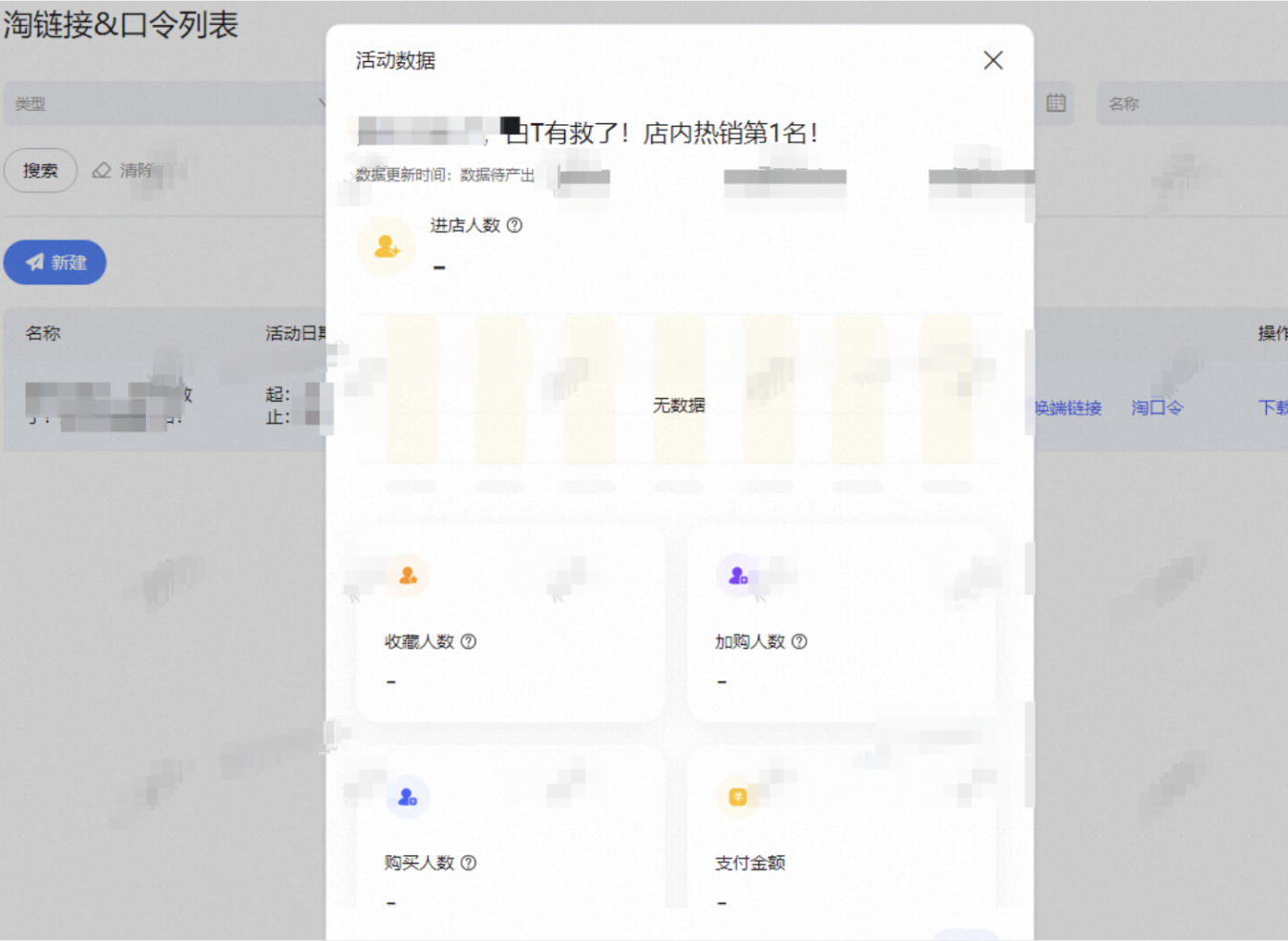Screen dimensions: 1288x941
Task: Open the 类型 dropdown
Action: tap(165, 103)
